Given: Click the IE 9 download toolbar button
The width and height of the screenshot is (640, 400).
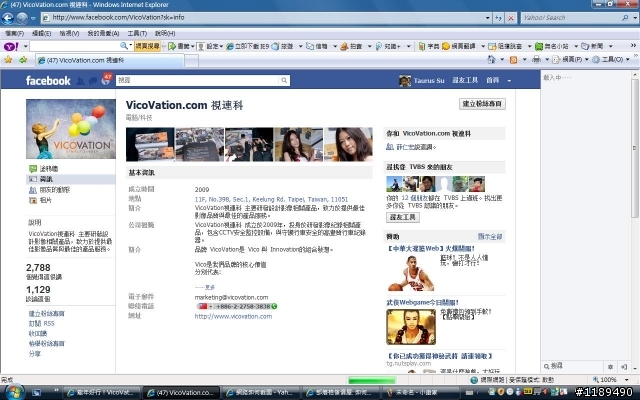Looking at the screenshot, I should click(x=247, y=47).
